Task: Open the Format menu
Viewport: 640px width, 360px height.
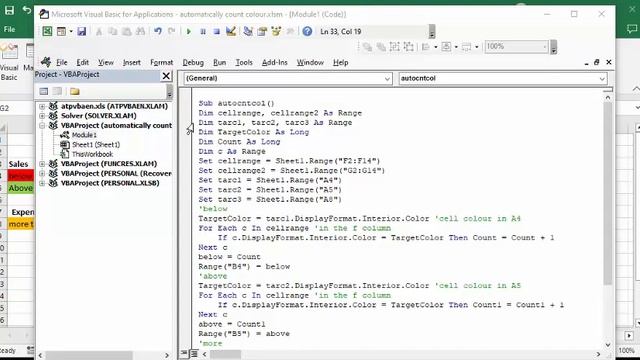Action: (x=162, y=62)
